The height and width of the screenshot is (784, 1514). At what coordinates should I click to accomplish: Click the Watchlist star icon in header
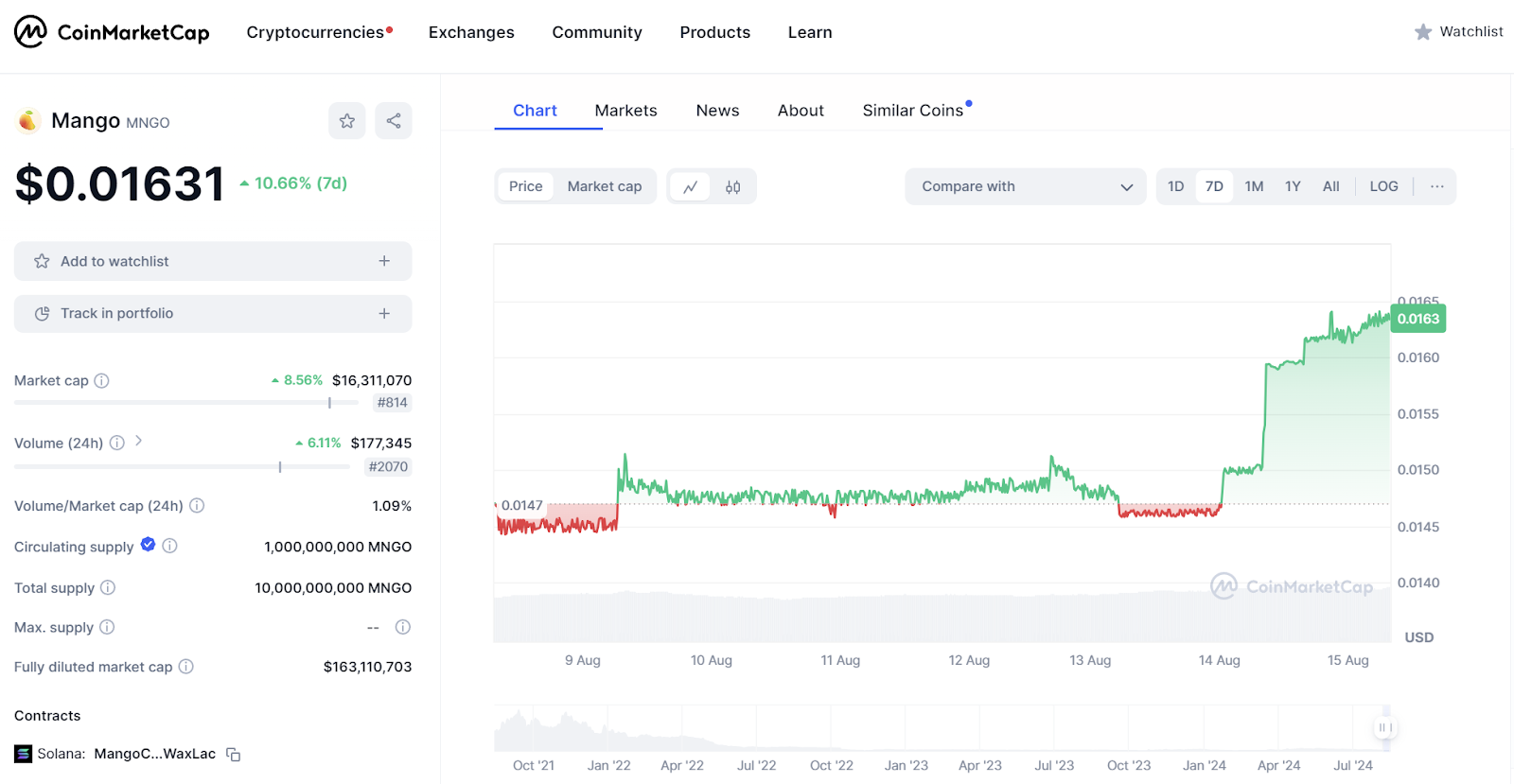(x=1422, y=32)
